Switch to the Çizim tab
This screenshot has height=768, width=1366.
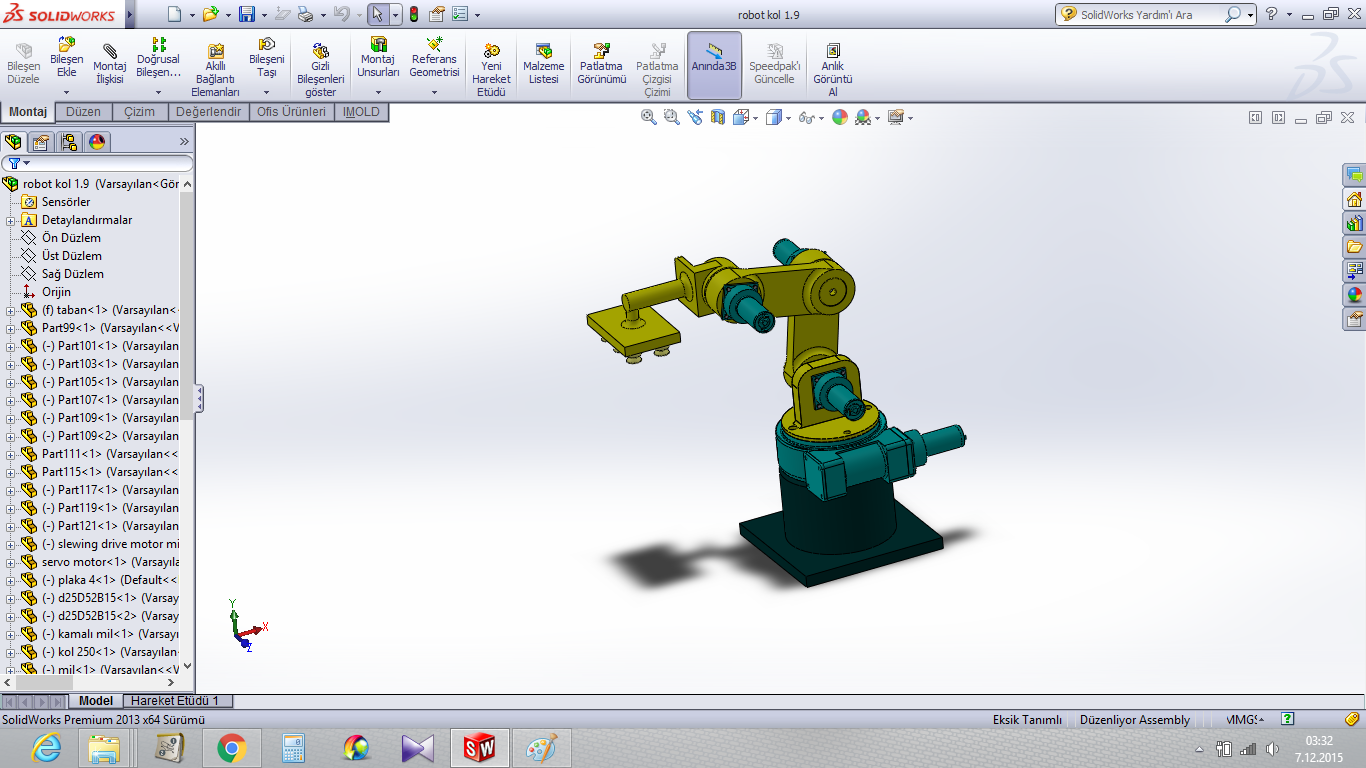tap(140, 112)
